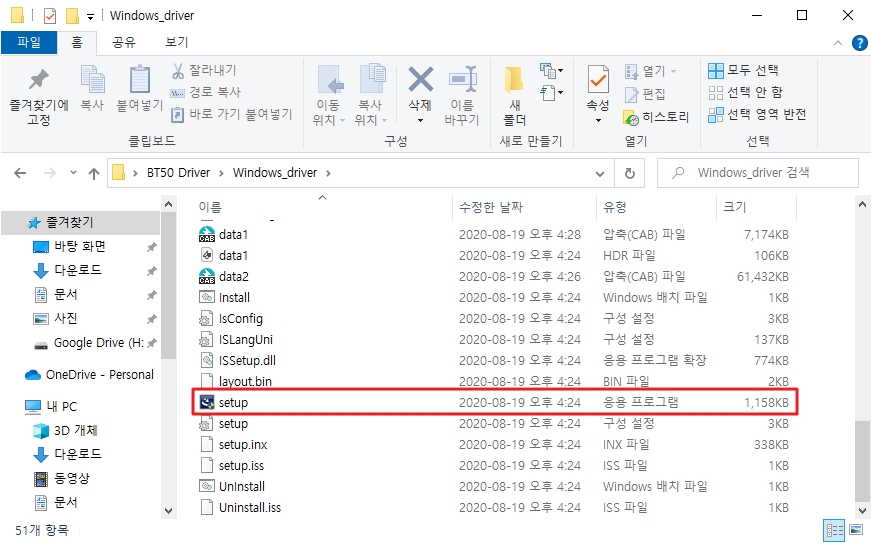Go up one folder level arrow

[94, 174]
